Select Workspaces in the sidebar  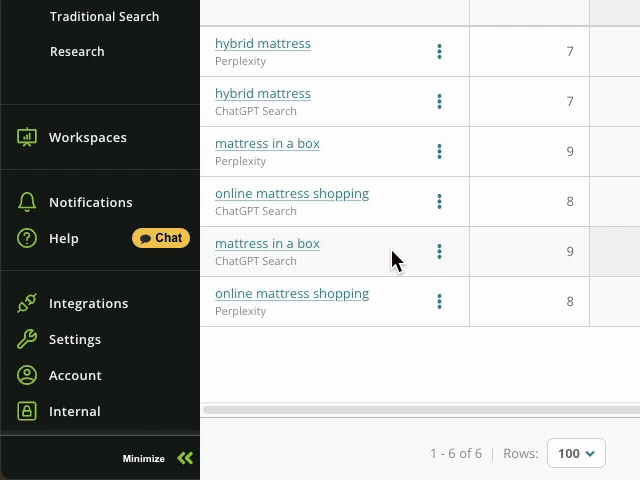pos(88,138)
